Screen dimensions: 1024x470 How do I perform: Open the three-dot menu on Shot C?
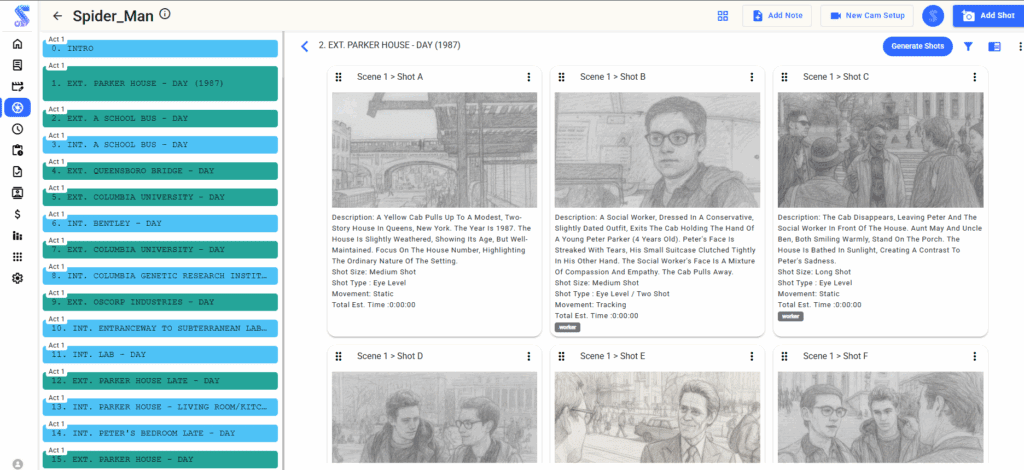975,77
